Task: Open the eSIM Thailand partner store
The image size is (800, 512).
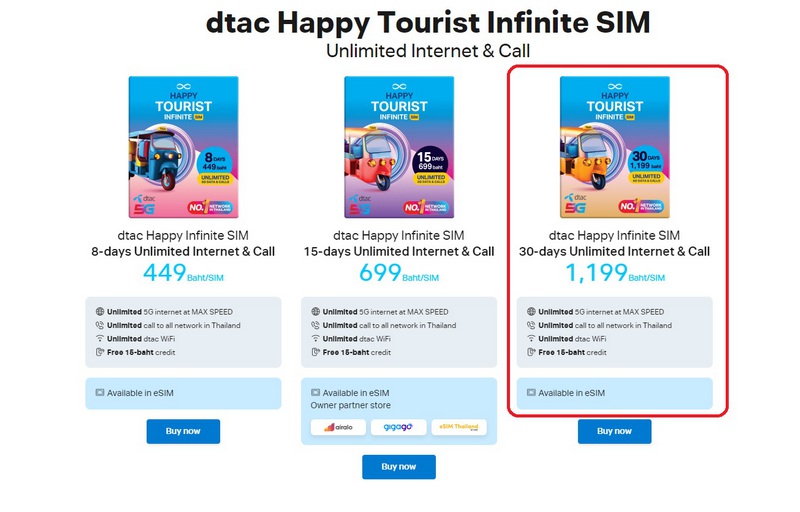Action: click(x=459, y=427)
